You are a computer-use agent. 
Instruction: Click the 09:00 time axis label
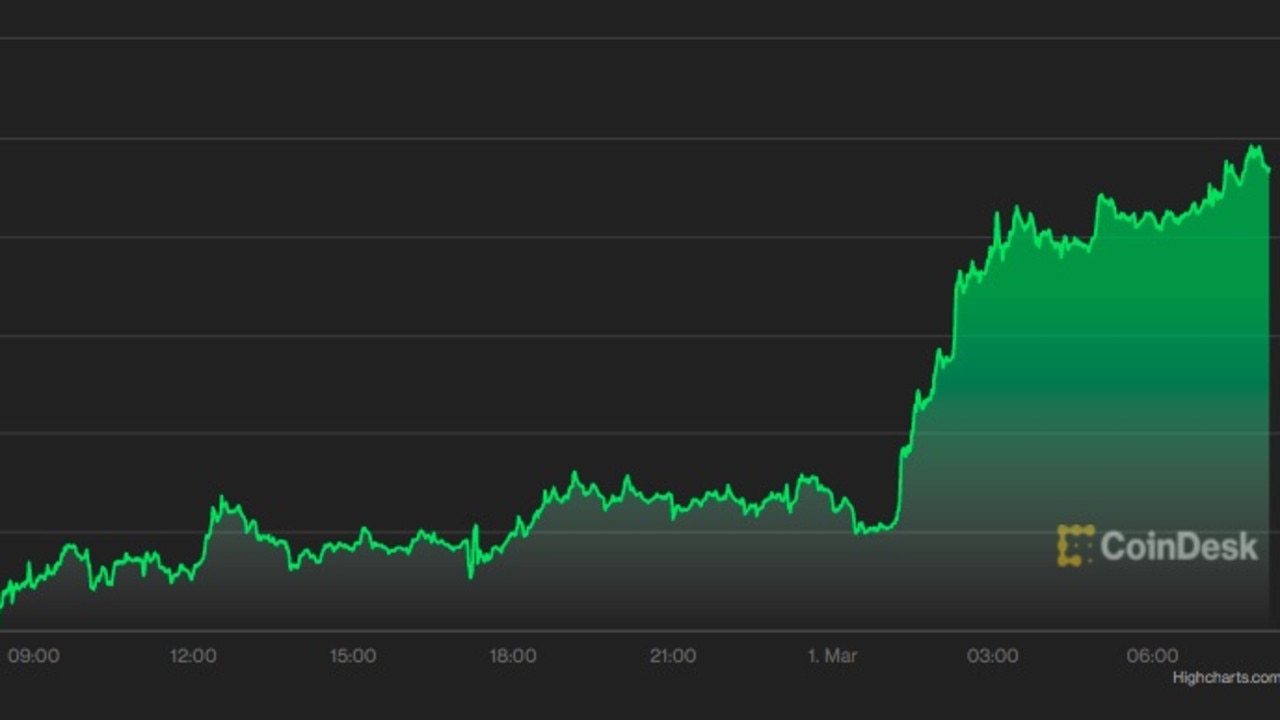coord(33,656)
